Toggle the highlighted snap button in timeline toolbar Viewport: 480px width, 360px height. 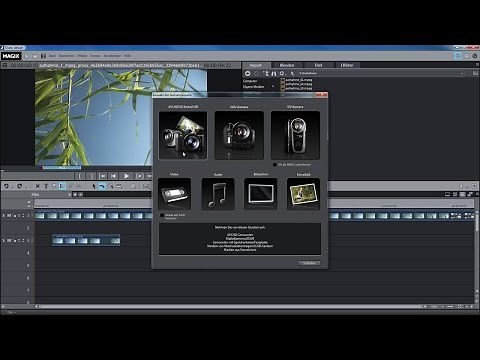62,186
